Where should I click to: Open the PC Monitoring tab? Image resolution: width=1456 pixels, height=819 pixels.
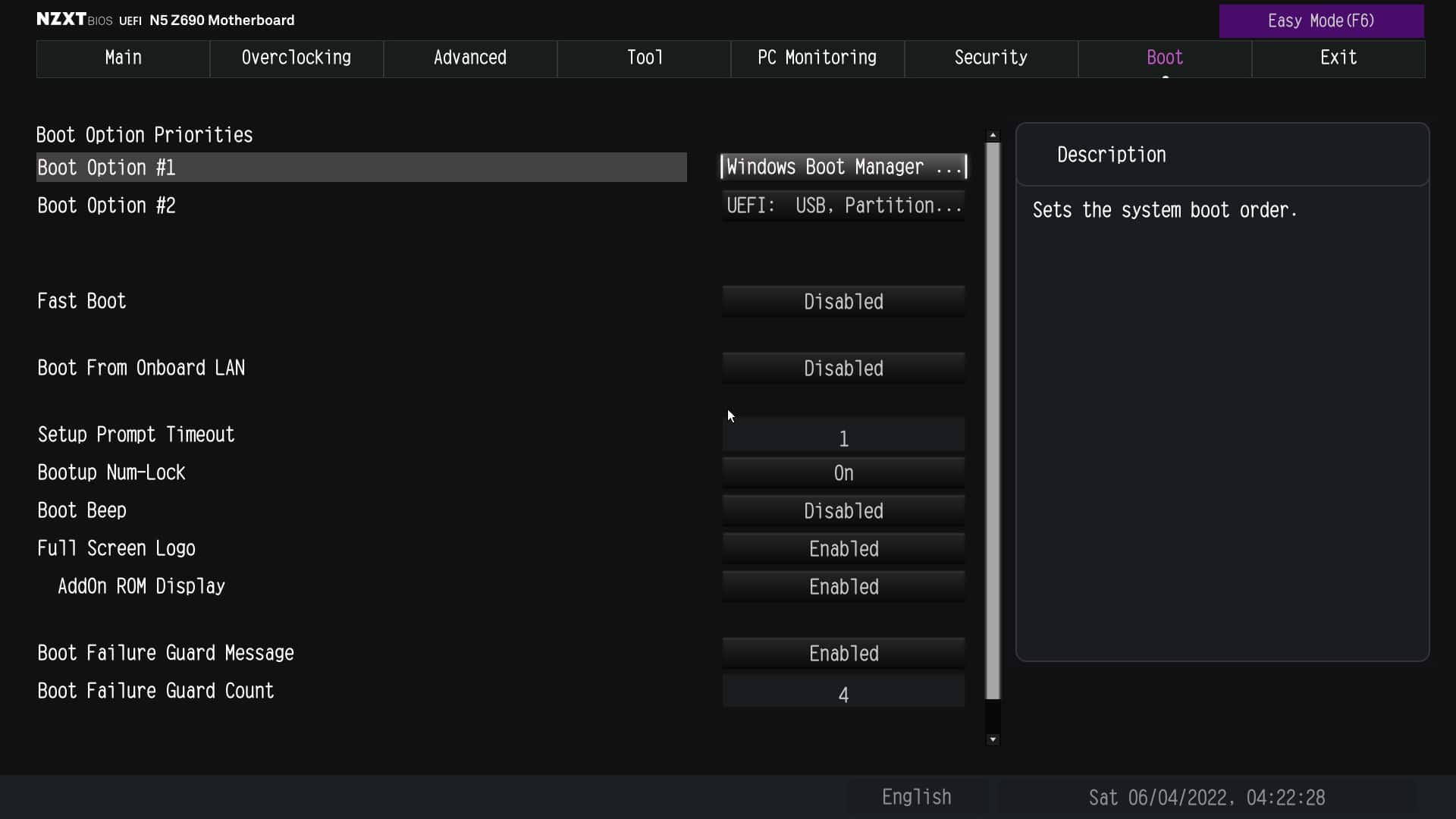pos(817,58)
